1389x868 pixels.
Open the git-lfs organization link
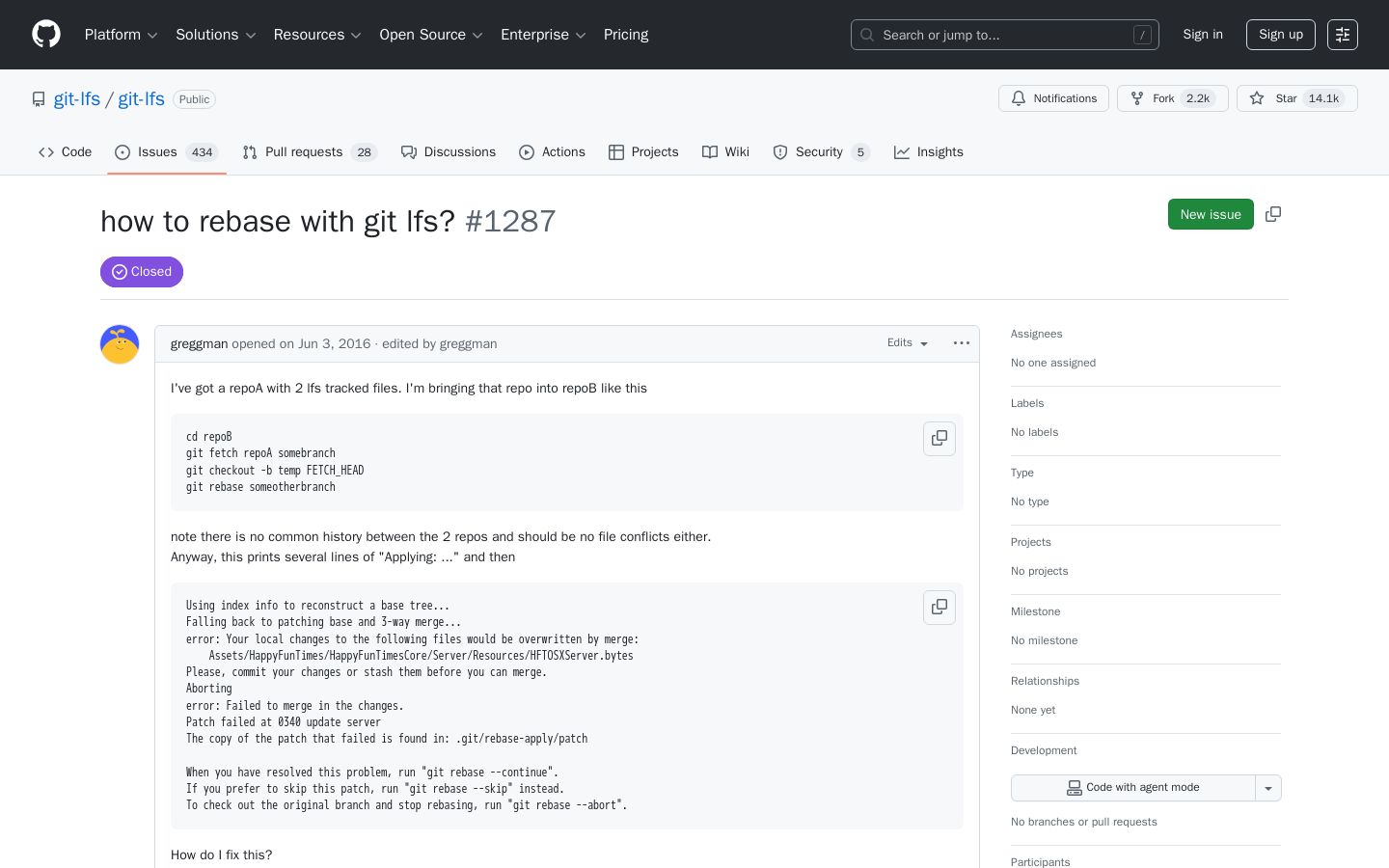coord(77,99)
